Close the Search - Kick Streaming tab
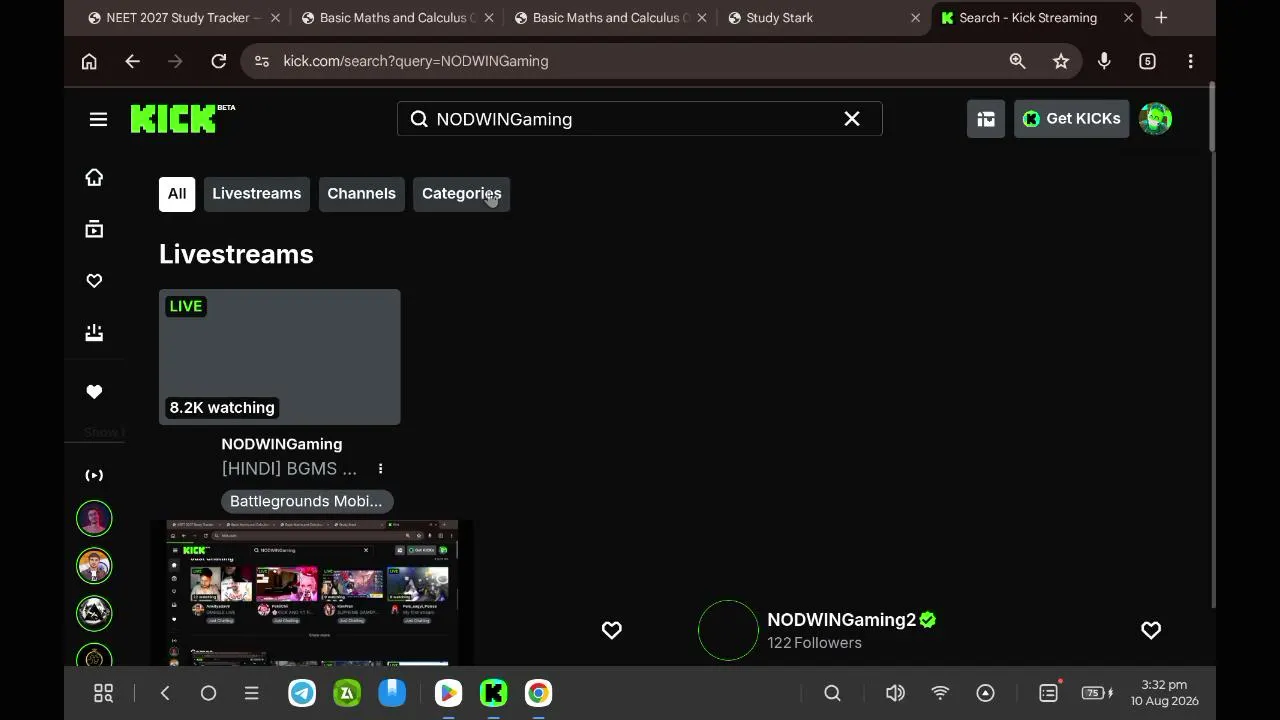The image size is (1280, 720). click(1128, 18)
